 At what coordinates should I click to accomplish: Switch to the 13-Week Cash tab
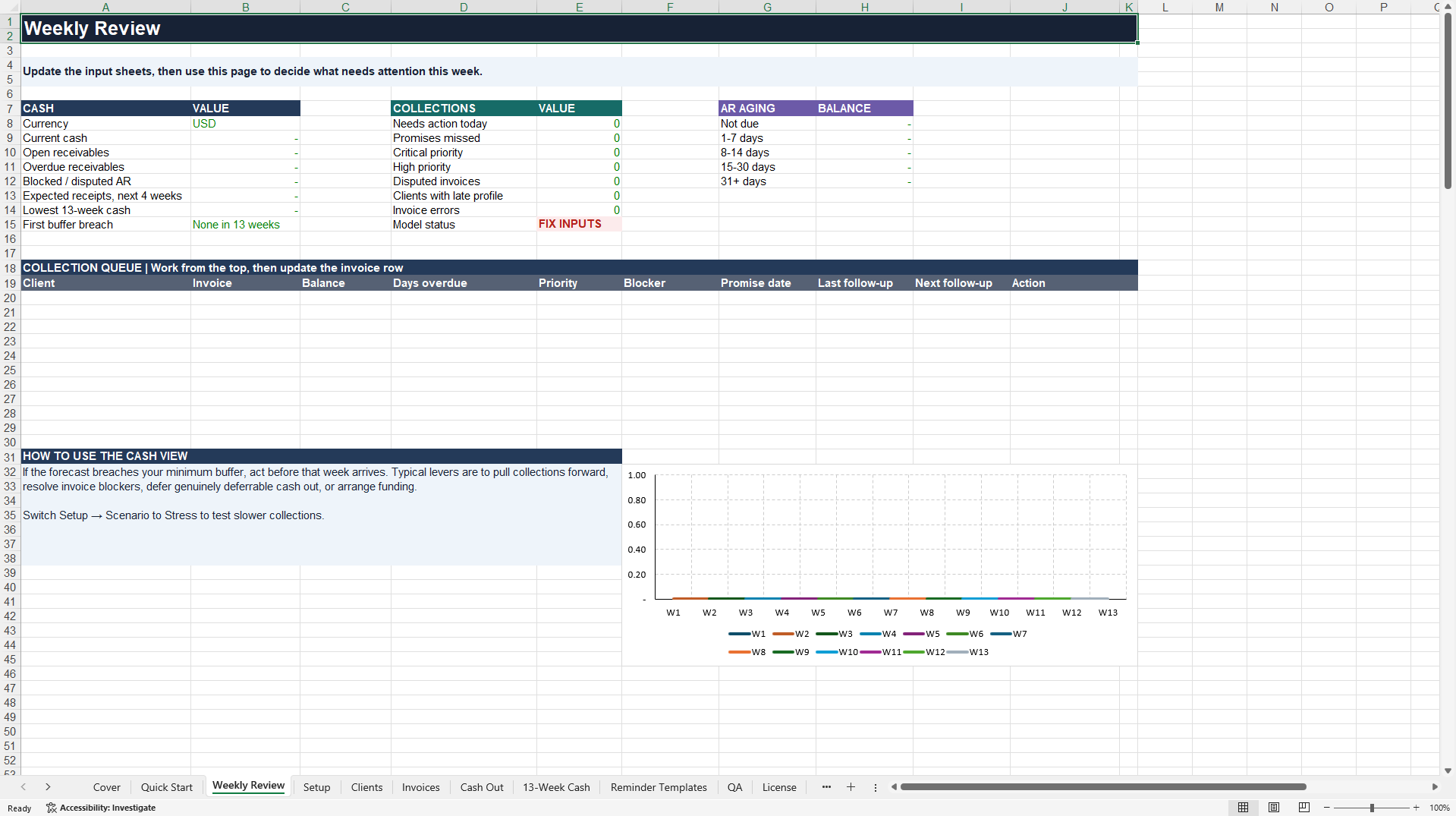click(556, 787)
